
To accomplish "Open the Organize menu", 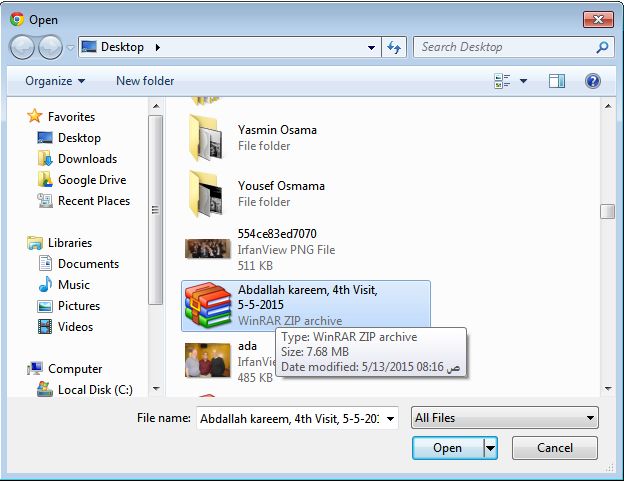I will click(x=55, y=81).
